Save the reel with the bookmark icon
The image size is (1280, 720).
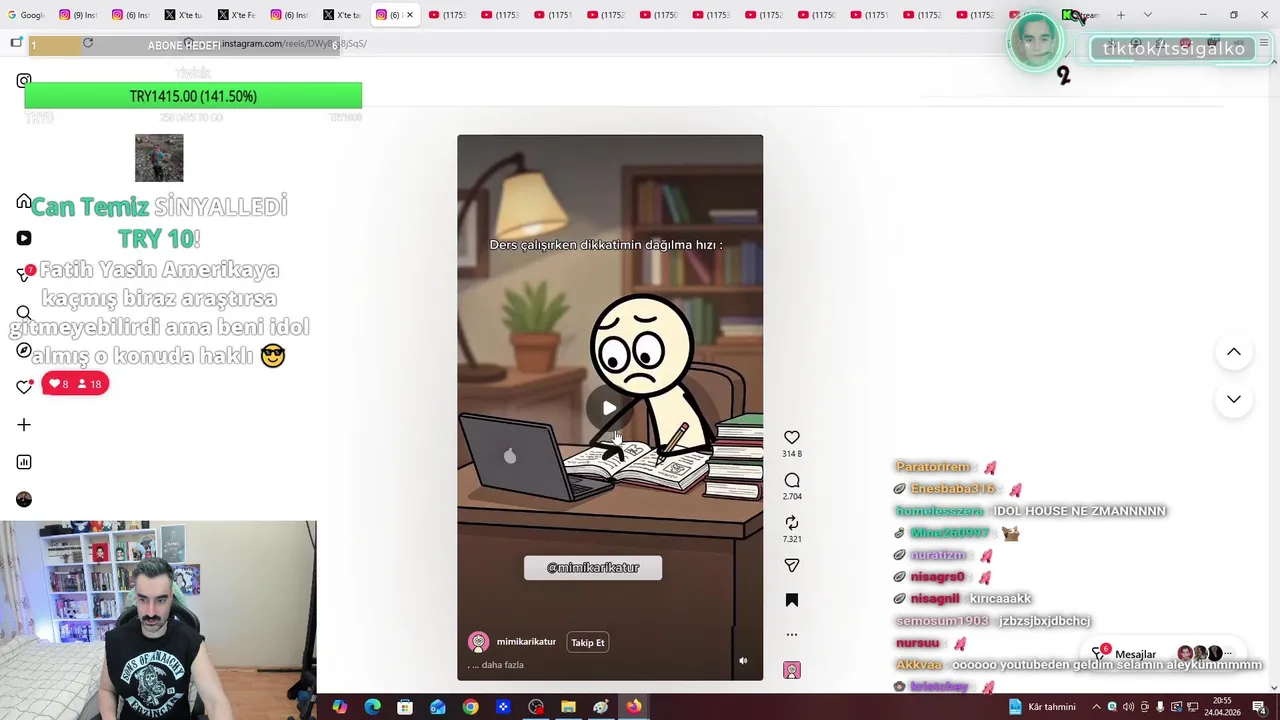click(x=792, y=600)
